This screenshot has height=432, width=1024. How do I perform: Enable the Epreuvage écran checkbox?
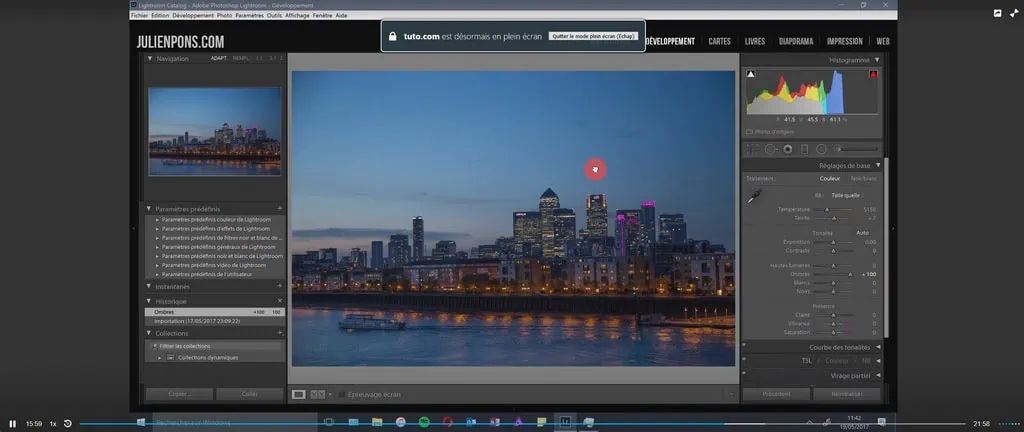coord(342,395)
